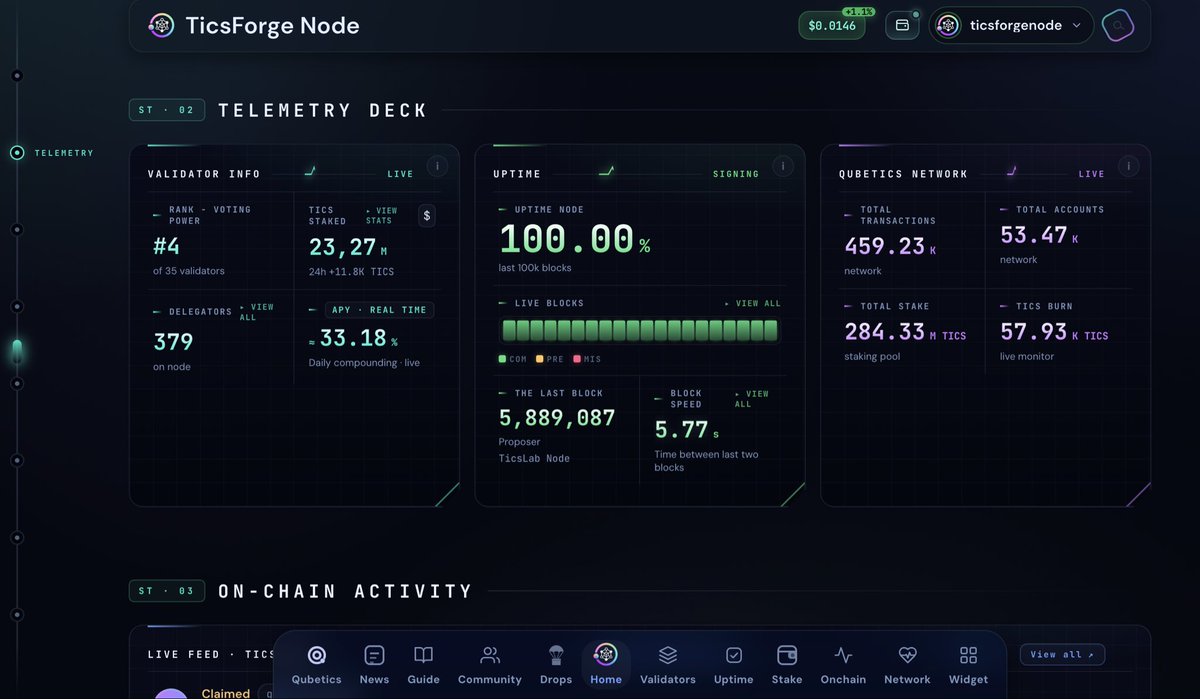Click the ST · 02 section badge

(167, 110)
